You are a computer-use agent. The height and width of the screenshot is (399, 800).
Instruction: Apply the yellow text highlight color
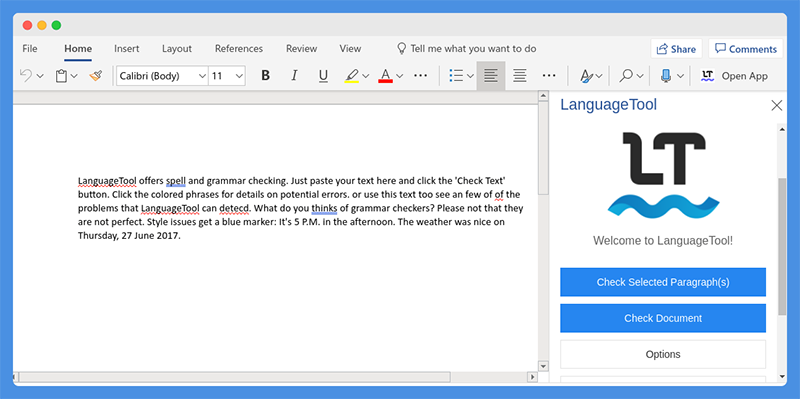pyautogui.click(x=352, y=76)
